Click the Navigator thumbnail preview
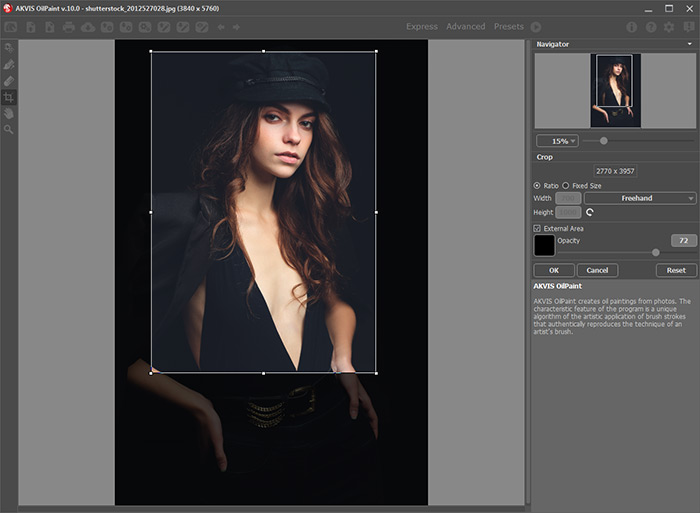 pos(615,91)
